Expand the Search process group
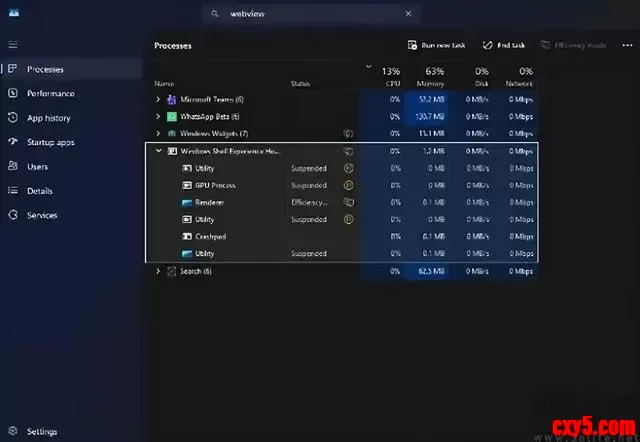Screen dimensions: 640x442 158,271
